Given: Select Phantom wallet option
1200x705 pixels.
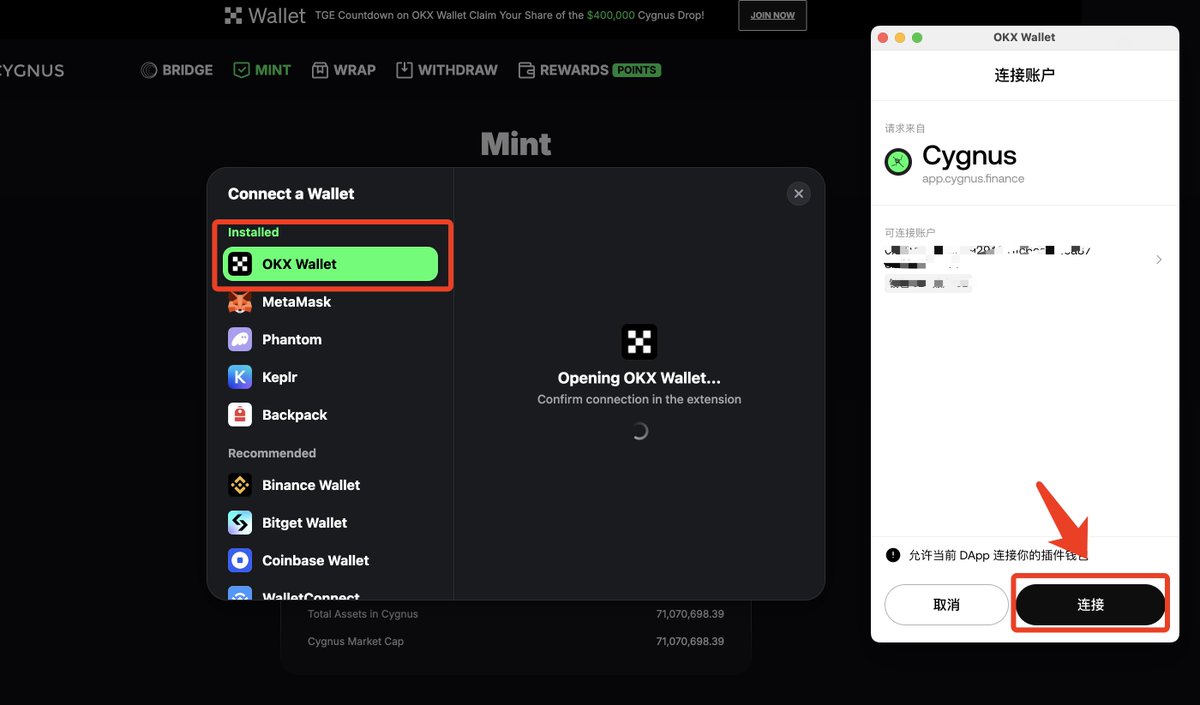Looking at the screenshot, I should click(x=330, y=340).
